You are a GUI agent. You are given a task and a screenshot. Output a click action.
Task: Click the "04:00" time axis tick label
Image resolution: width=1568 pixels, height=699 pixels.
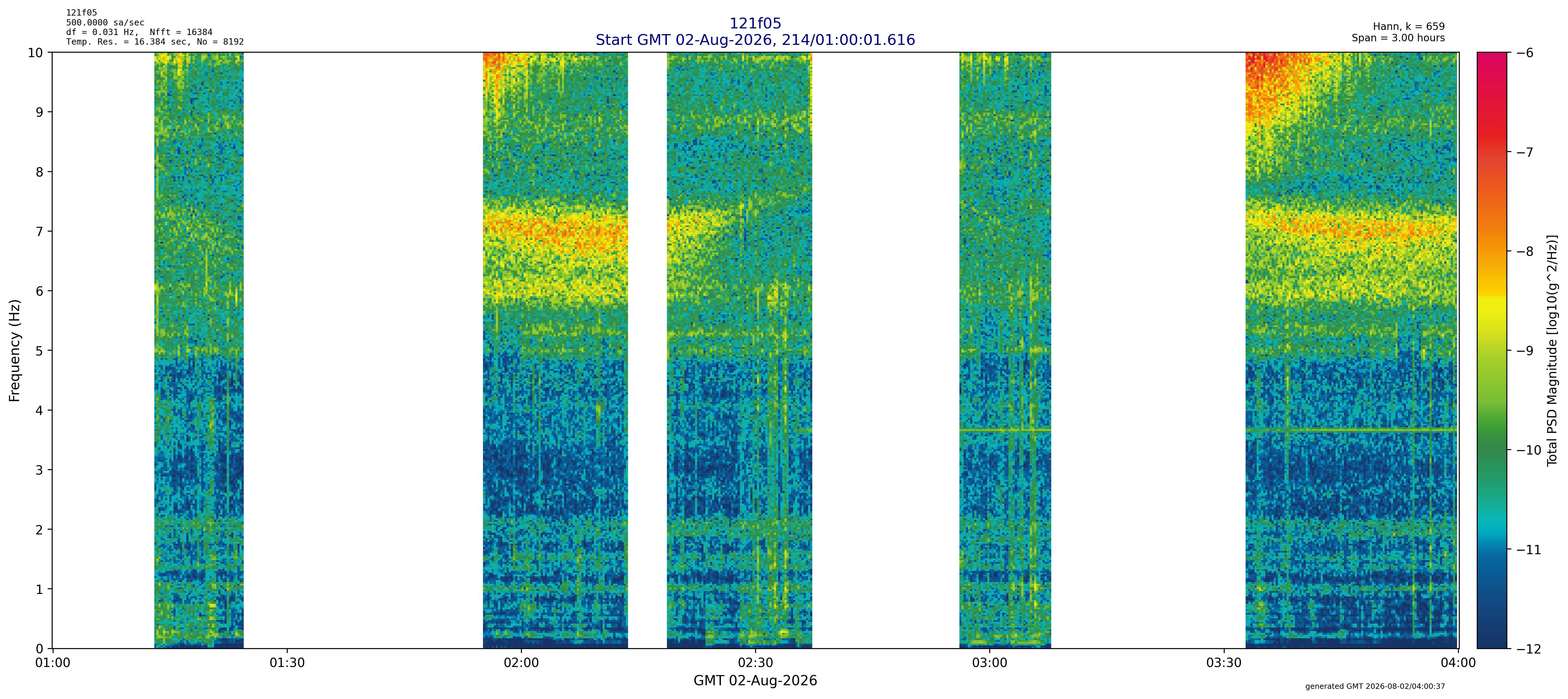(1459, 662)
